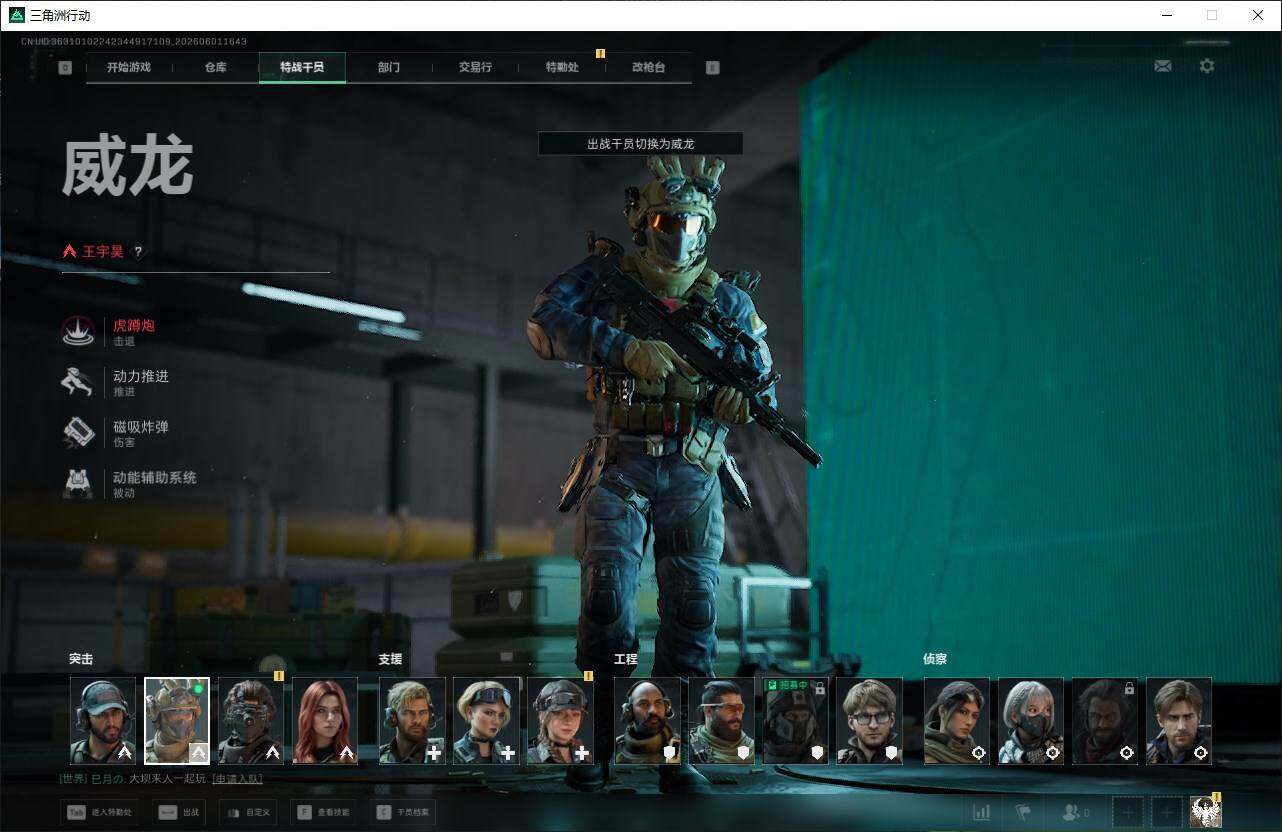Open the mail envelope icon

click(x=1162, y=66)
